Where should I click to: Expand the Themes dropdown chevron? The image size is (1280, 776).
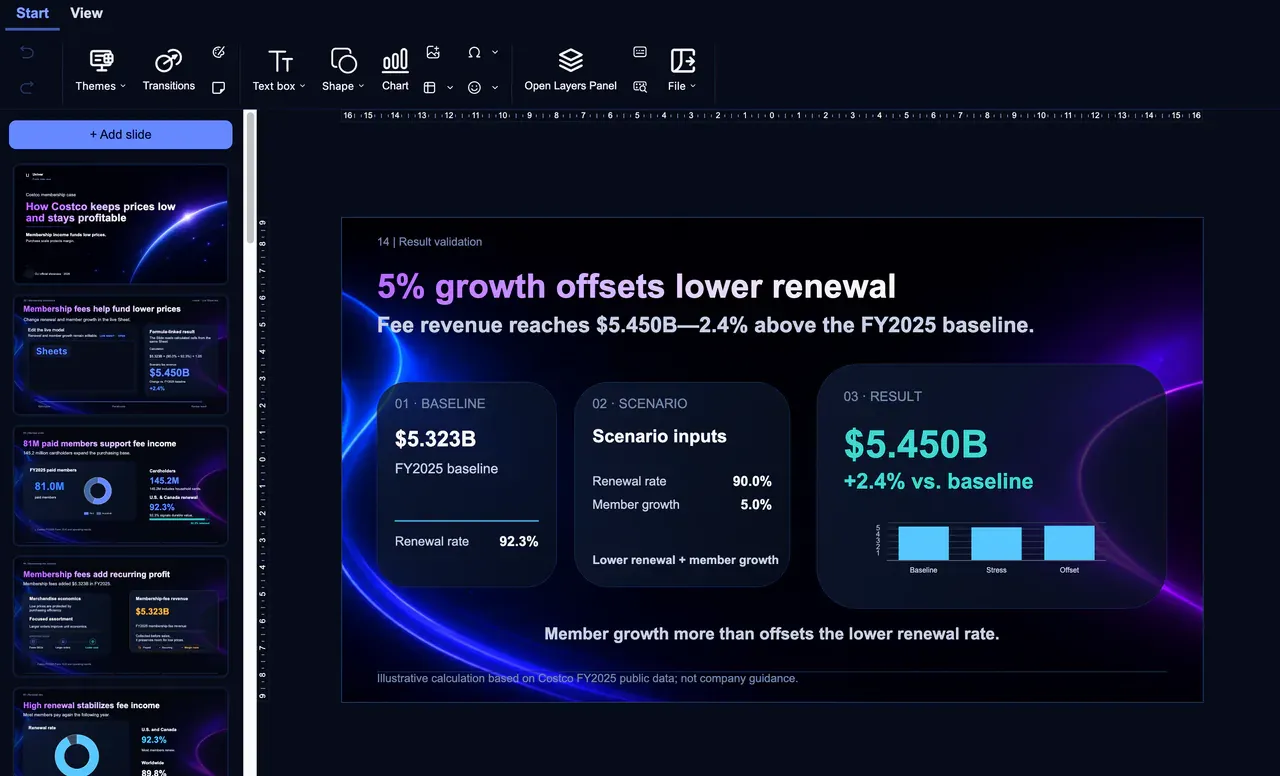coord(123,86)
